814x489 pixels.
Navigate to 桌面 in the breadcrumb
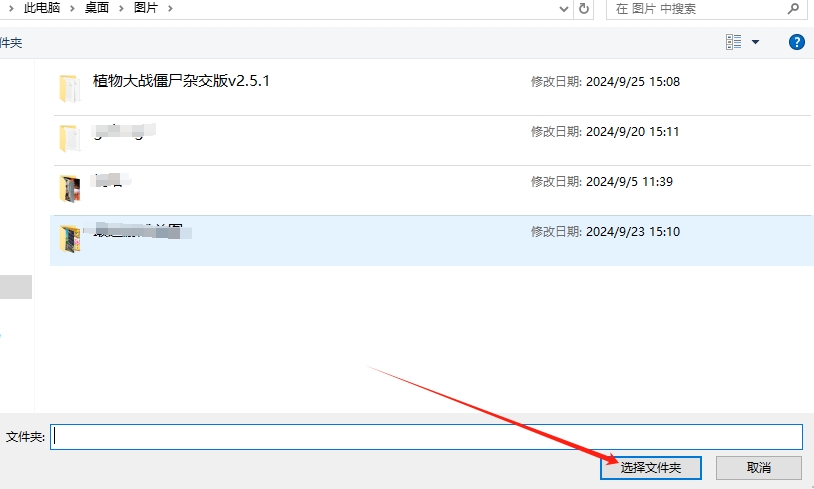pos(97,8)
